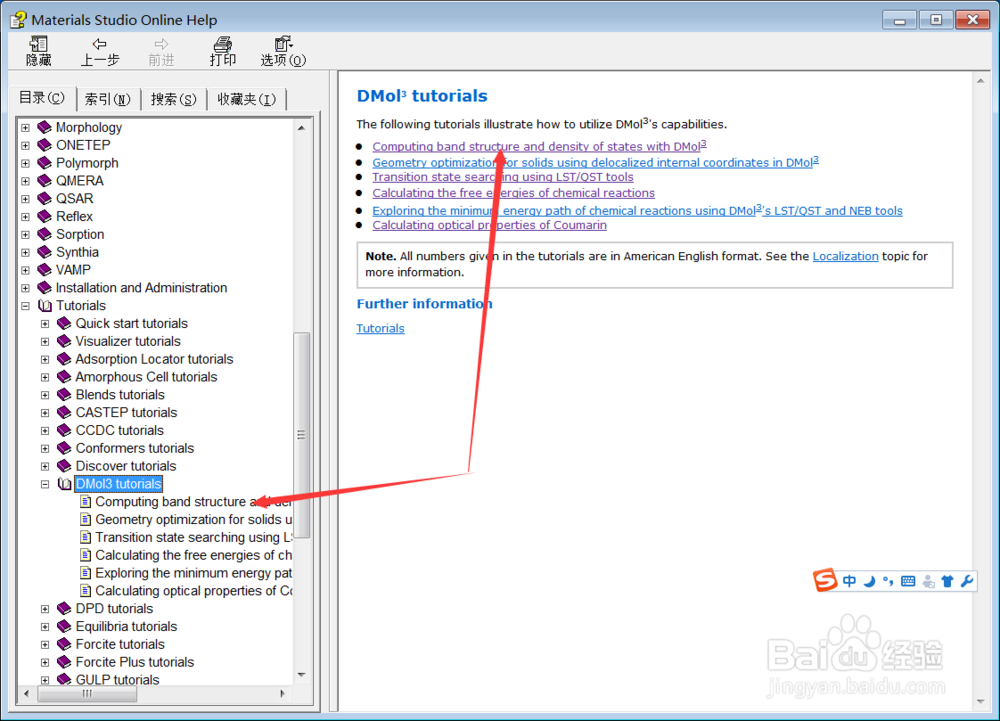Viewport: 1000px width, 721px height.
Task: Click the open book icon beside Tutorials
Action: tap(45, 306)
